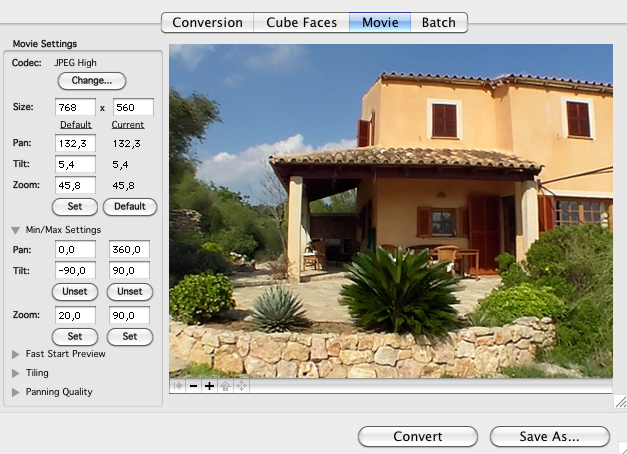
Task: Click the panorama preview image
Action: click(x=391, y=210)
